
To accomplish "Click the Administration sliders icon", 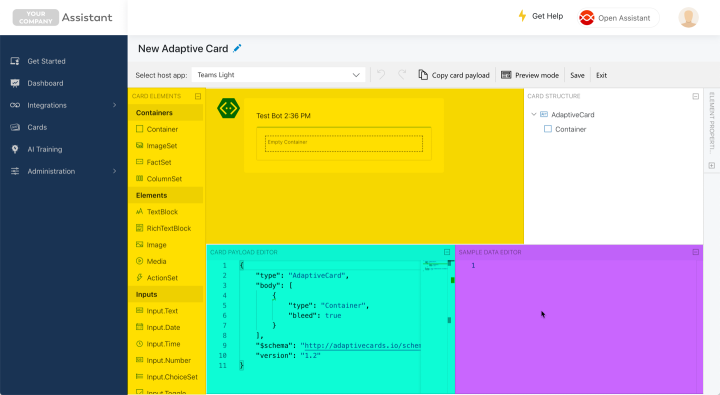I will (15, 171).
